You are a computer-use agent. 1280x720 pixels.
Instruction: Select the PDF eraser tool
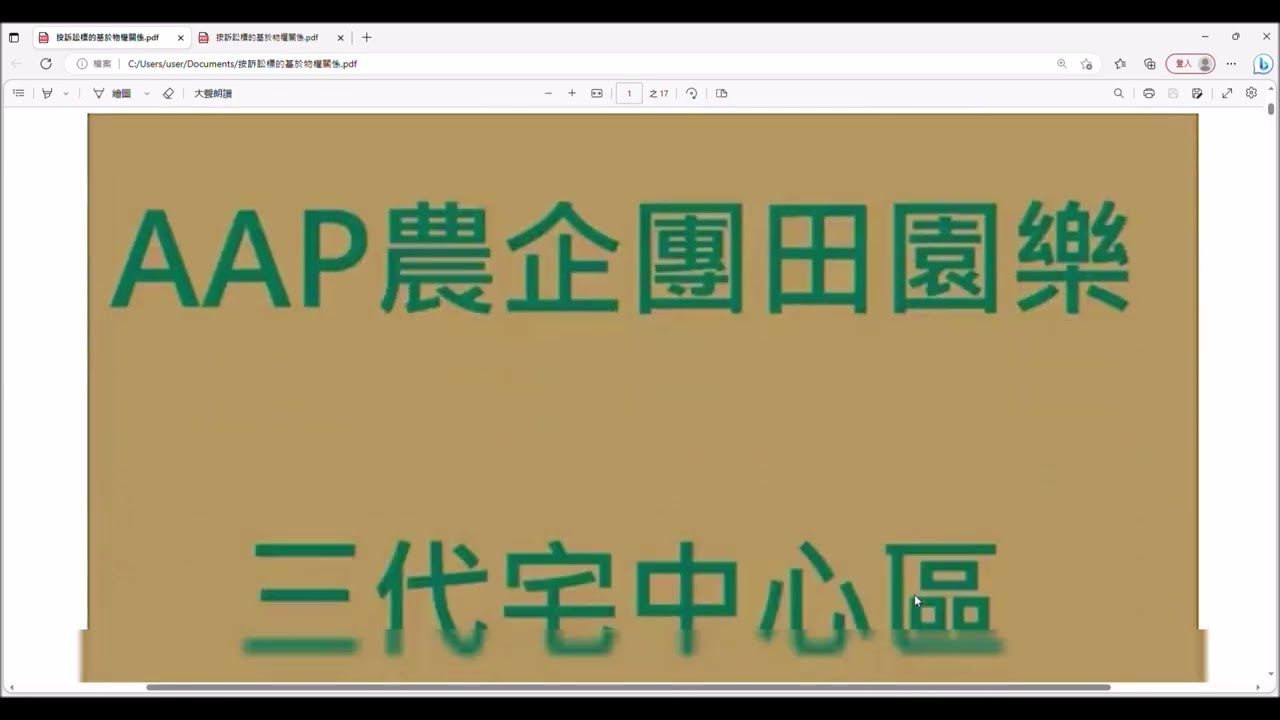168,93
